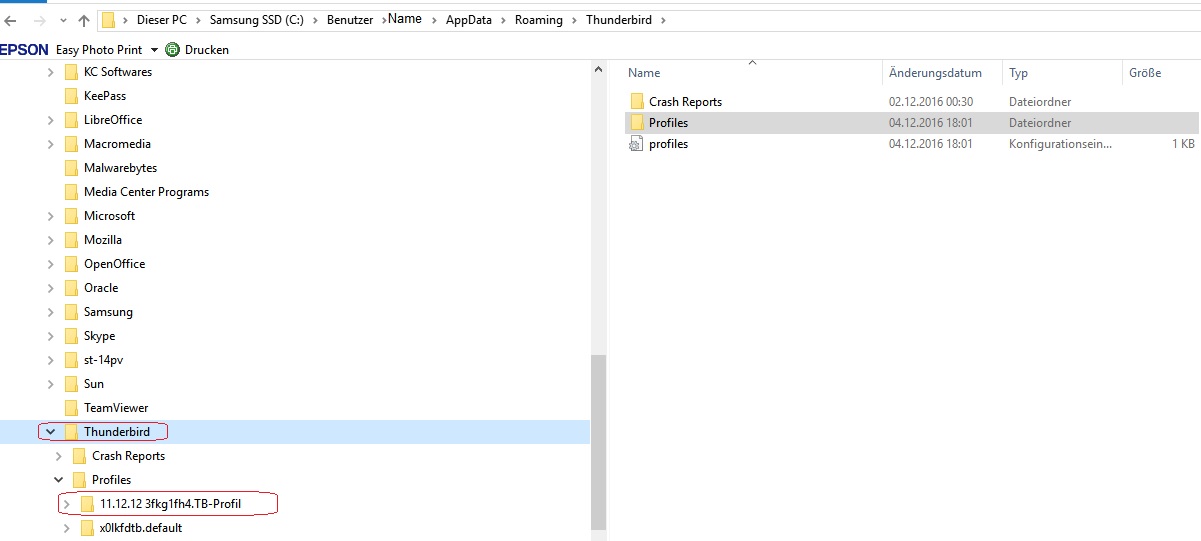Select LibreOffice tree item
Screen dimensions: 1201x541
coord(113,120)
